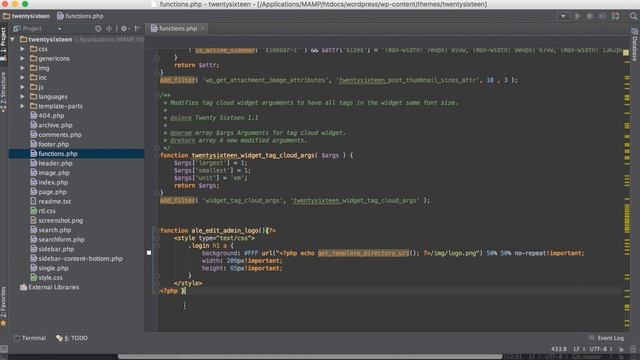Click the Hector inspector icon in status bar
Screen dimensions: 640x360
point(632,349)
